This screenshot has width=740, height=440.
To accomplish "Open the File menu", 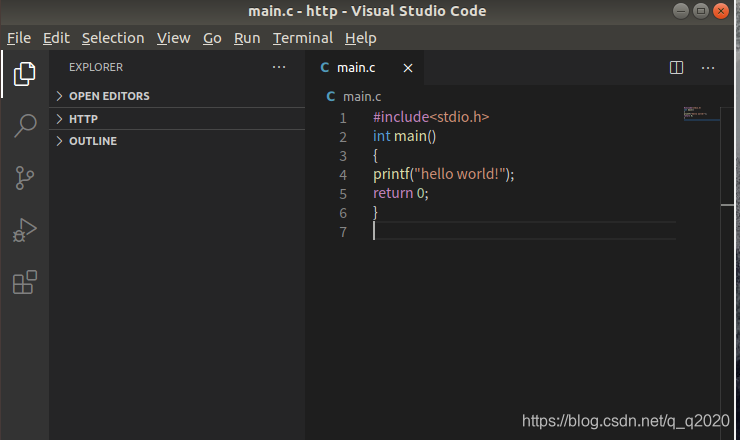I will 19,38.
